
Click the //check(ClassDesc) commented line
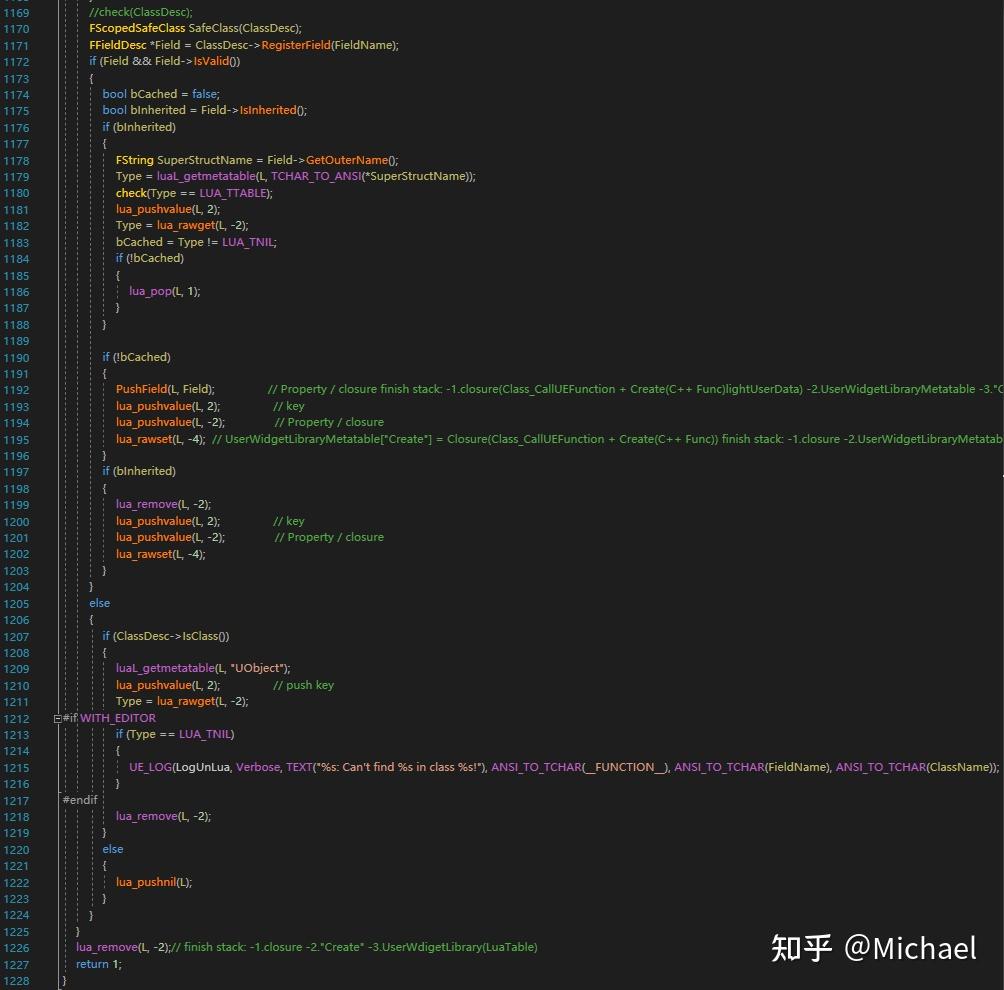coord(140,12)
